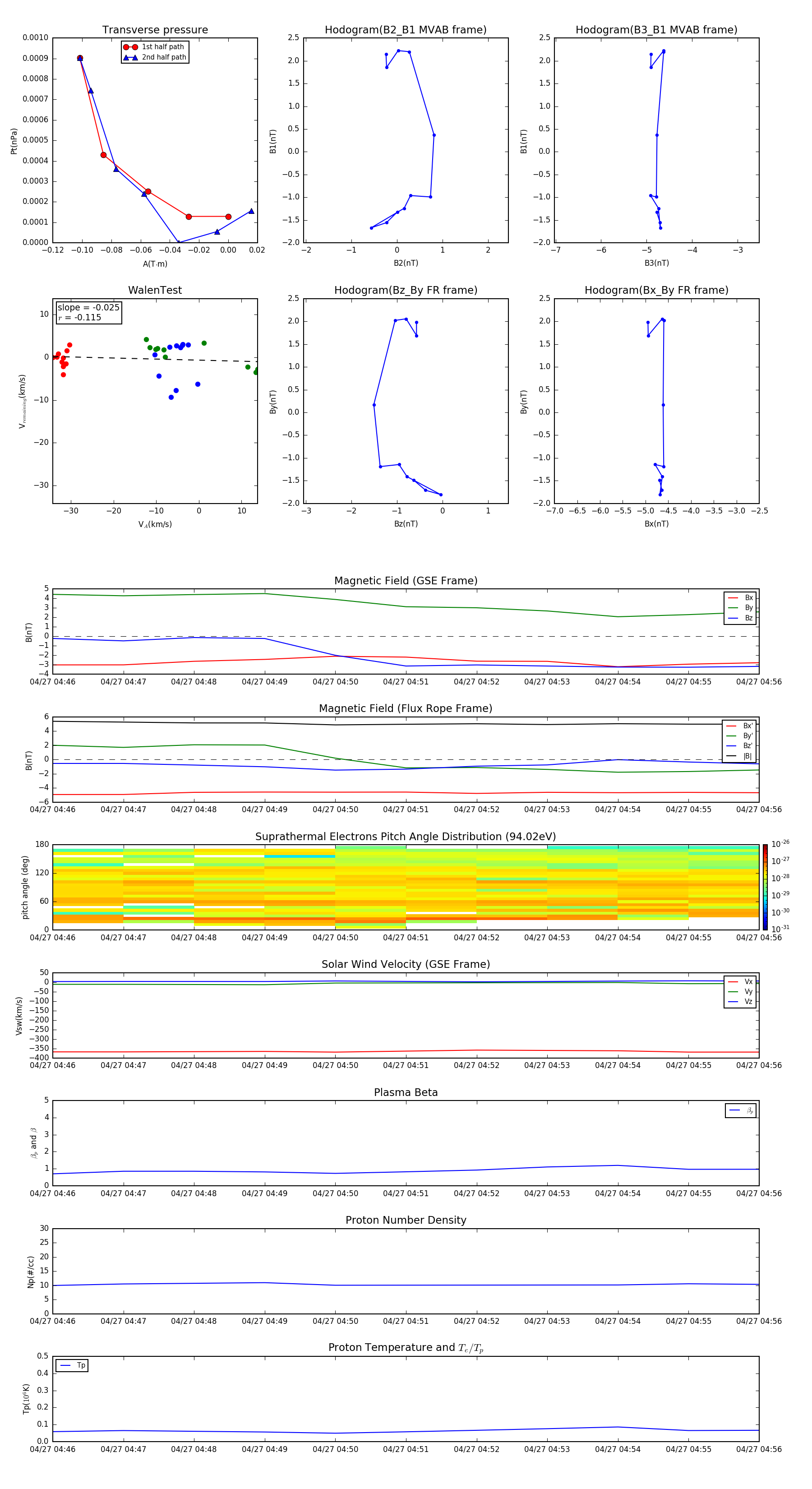The image size is (812, 1489).
Task: Click the 'Bx(nT)' x-axis label
Action: pos(656,524)
